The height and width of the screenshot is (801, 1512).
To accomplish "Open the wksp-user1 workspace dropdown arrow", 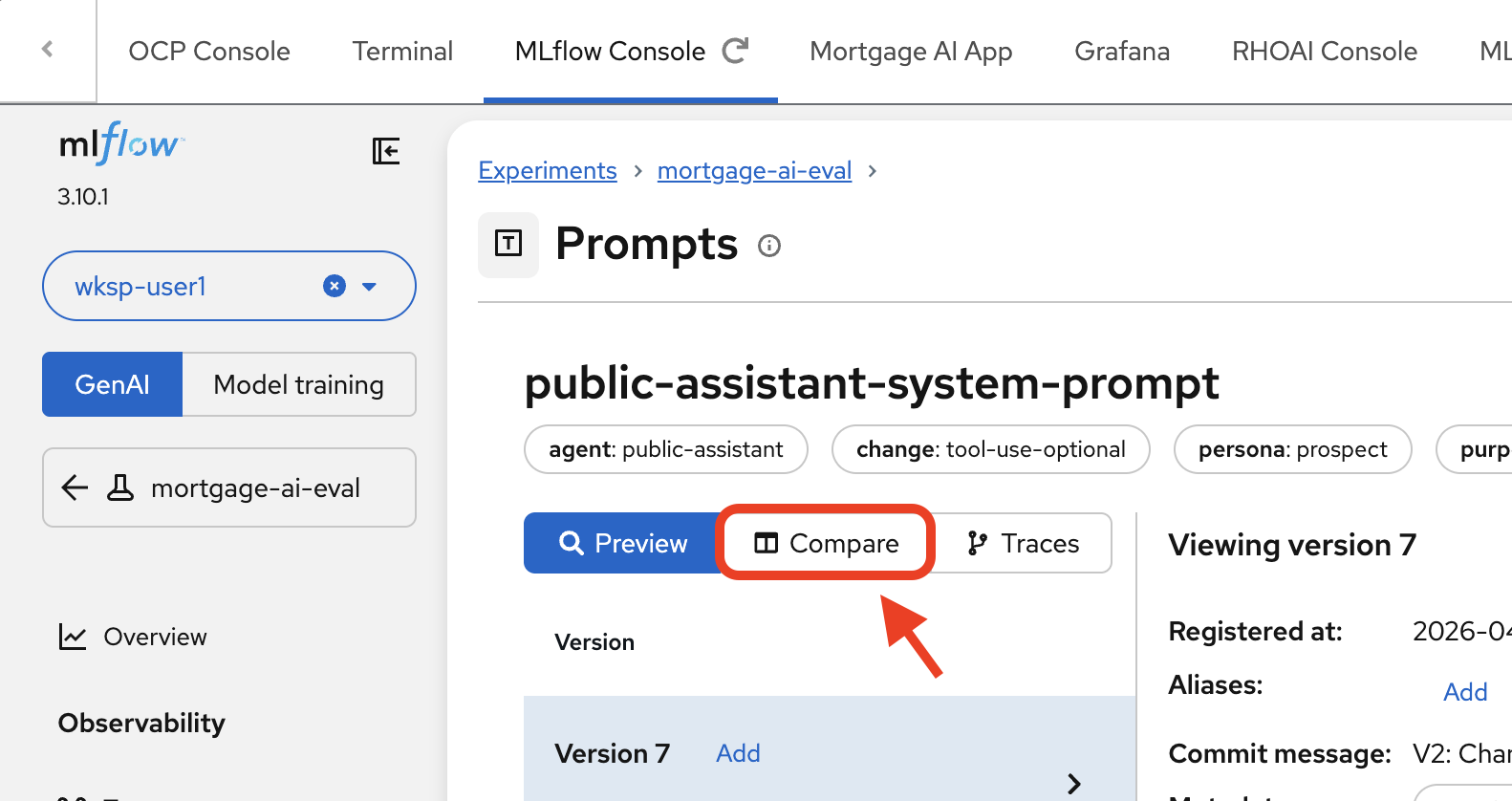I will point(370,287).
